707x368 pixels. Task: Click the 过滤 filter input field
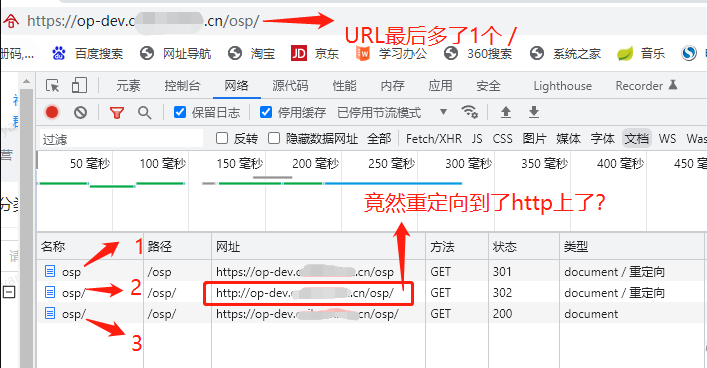pos(121,139)
